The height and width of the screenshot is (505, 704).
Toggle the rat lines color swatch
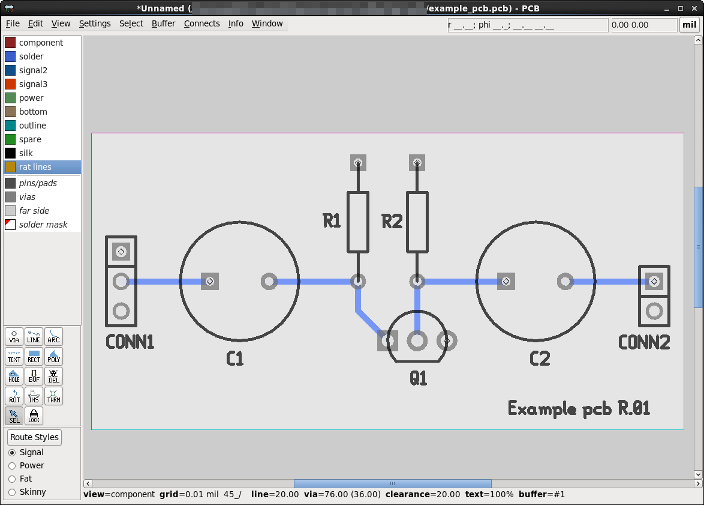[10, 167]
